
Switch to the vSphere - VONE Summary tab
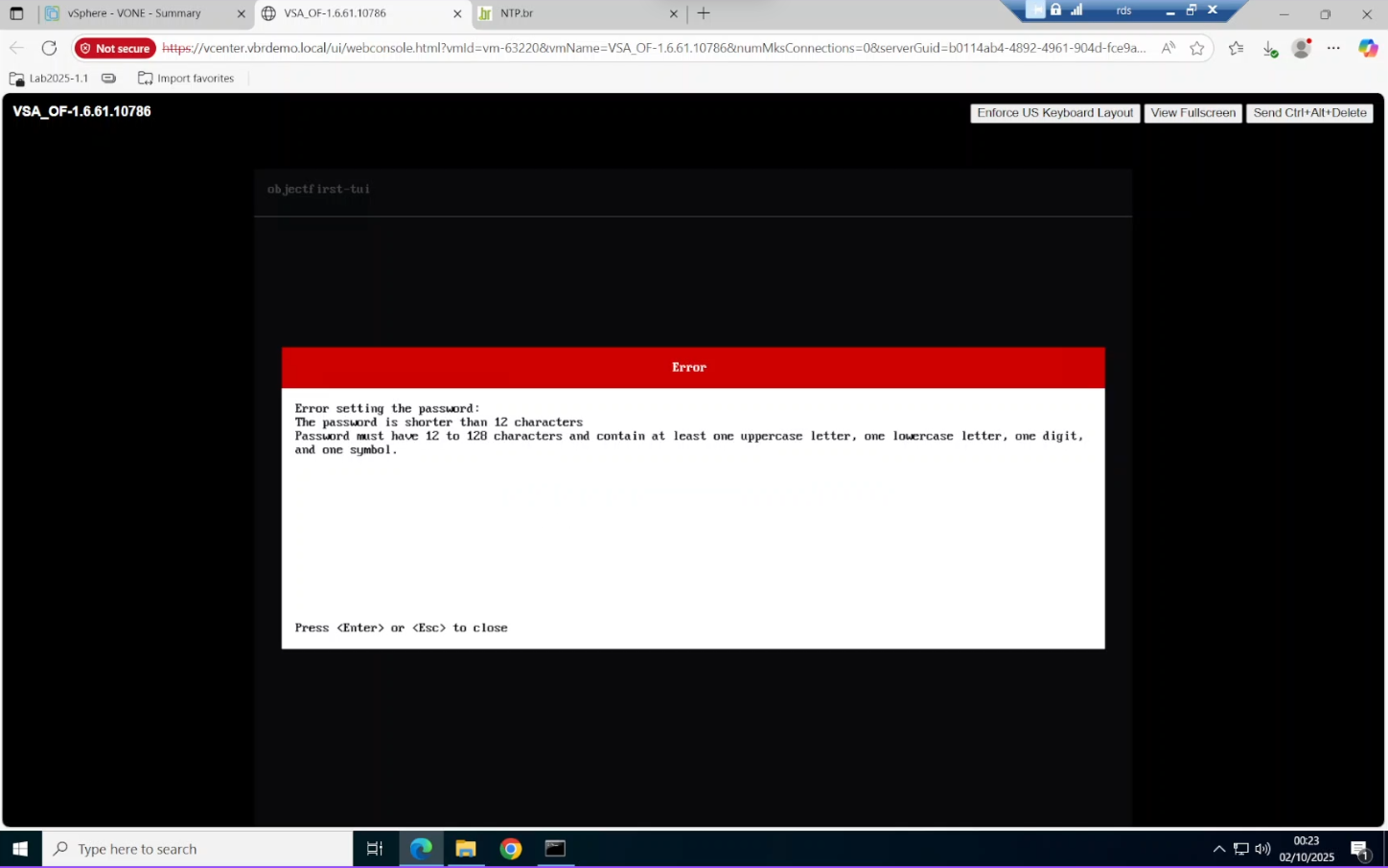(x=134, y=13)
